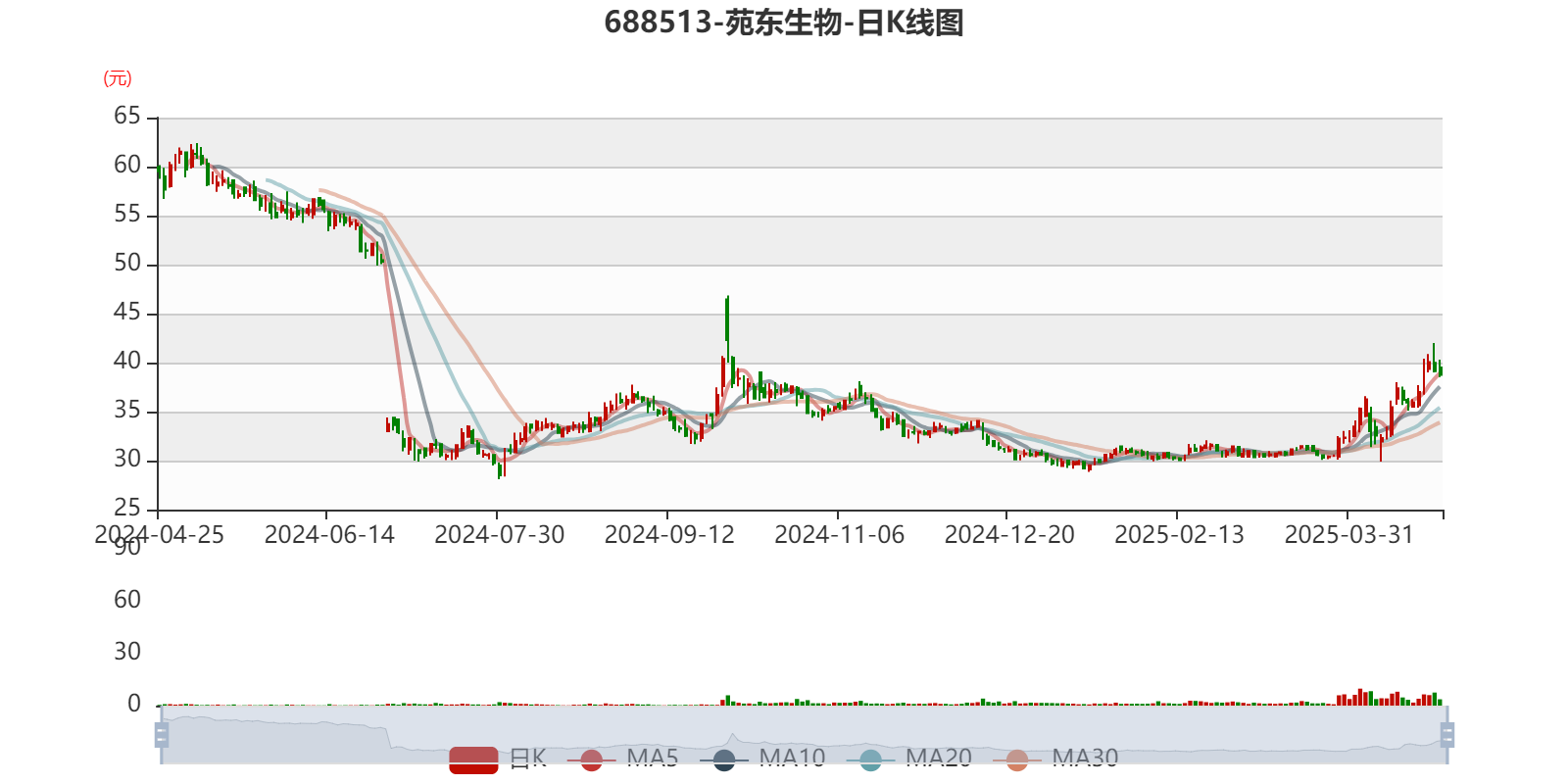The height and width of the screenshot is (784, 1568).
Task: Click the red (元) unit label
Action: pyautogui.click(x=118, y=78)
